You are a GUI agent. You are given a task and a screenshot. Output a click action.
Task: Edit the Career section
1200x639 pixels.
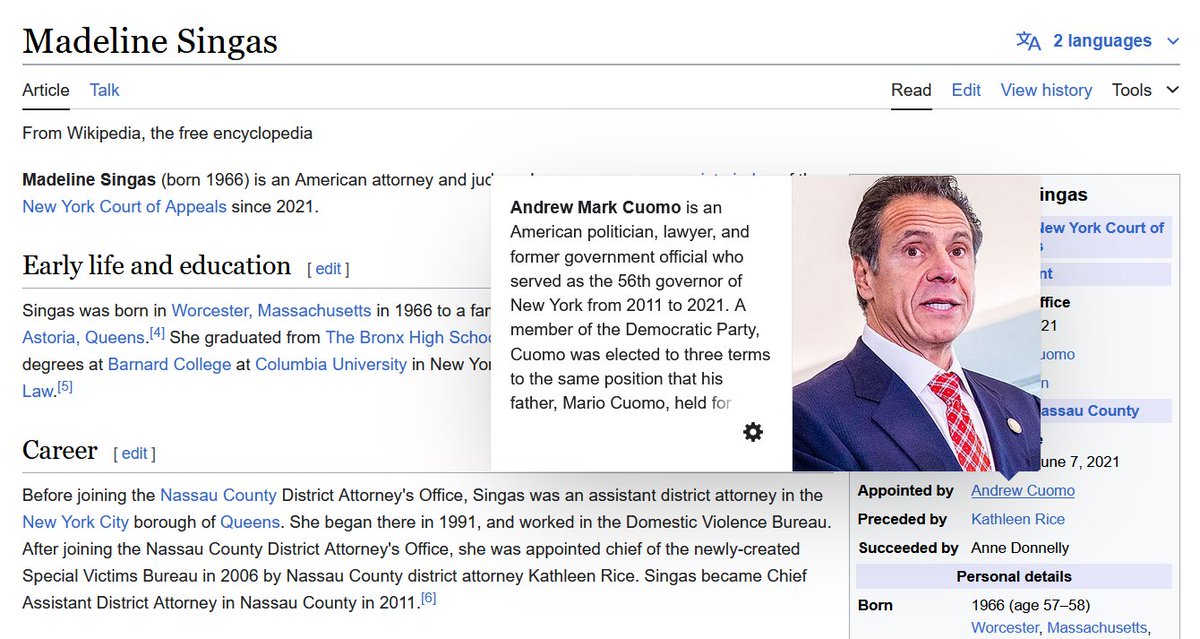click(x=134, y=454)
